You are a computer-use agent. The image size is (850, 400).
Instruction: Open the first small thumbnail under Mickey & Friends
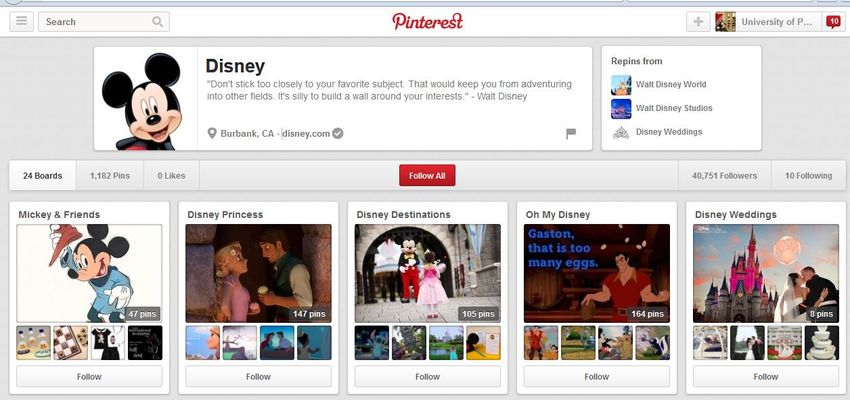point(34,343)
